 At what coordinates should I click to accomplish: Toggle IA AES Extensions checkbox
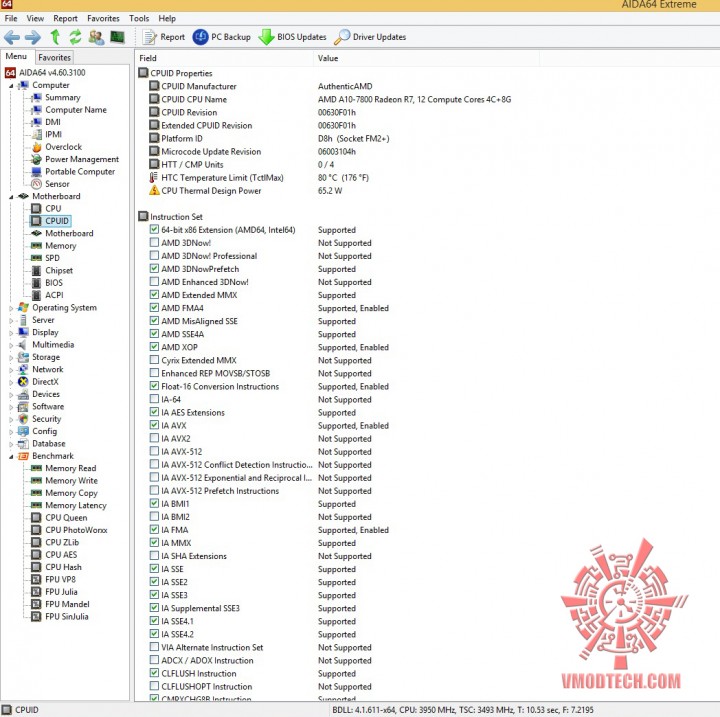(154, 412)
